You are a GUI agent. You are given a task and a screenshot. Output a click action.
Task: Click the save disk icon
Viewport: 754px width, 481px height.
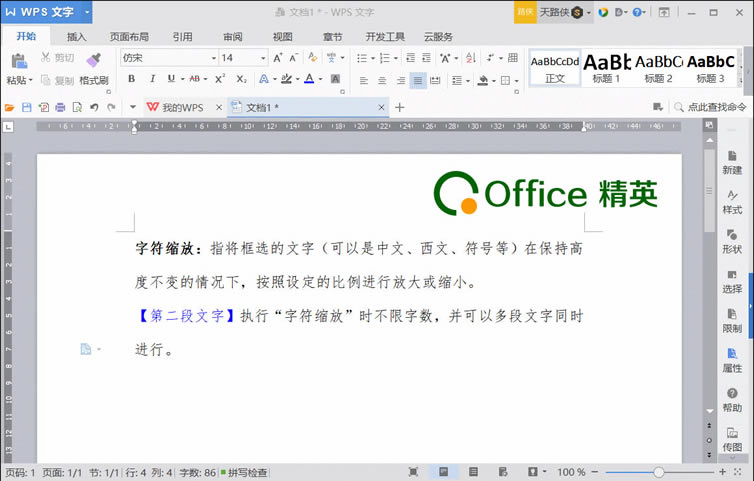click(27, 107)
